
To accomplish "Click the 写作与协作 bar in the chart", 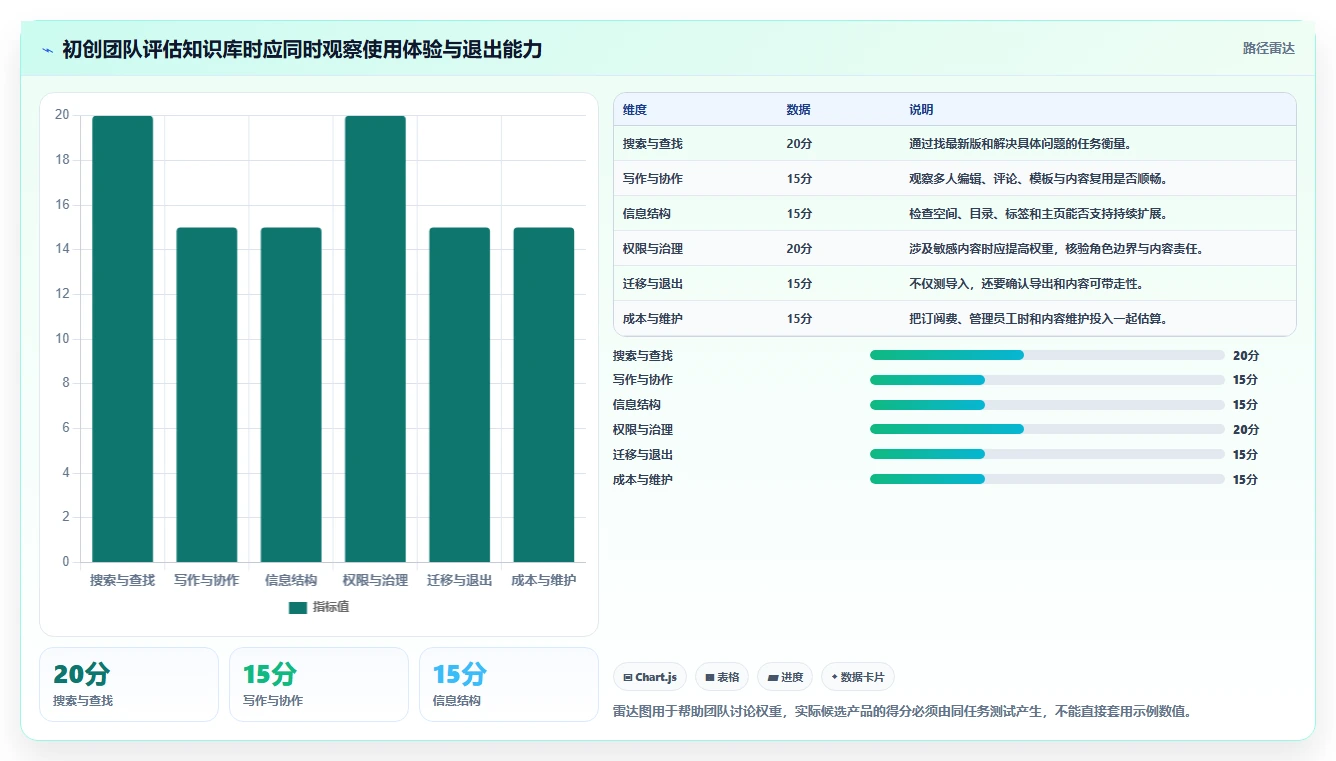I will pos(207,395).
